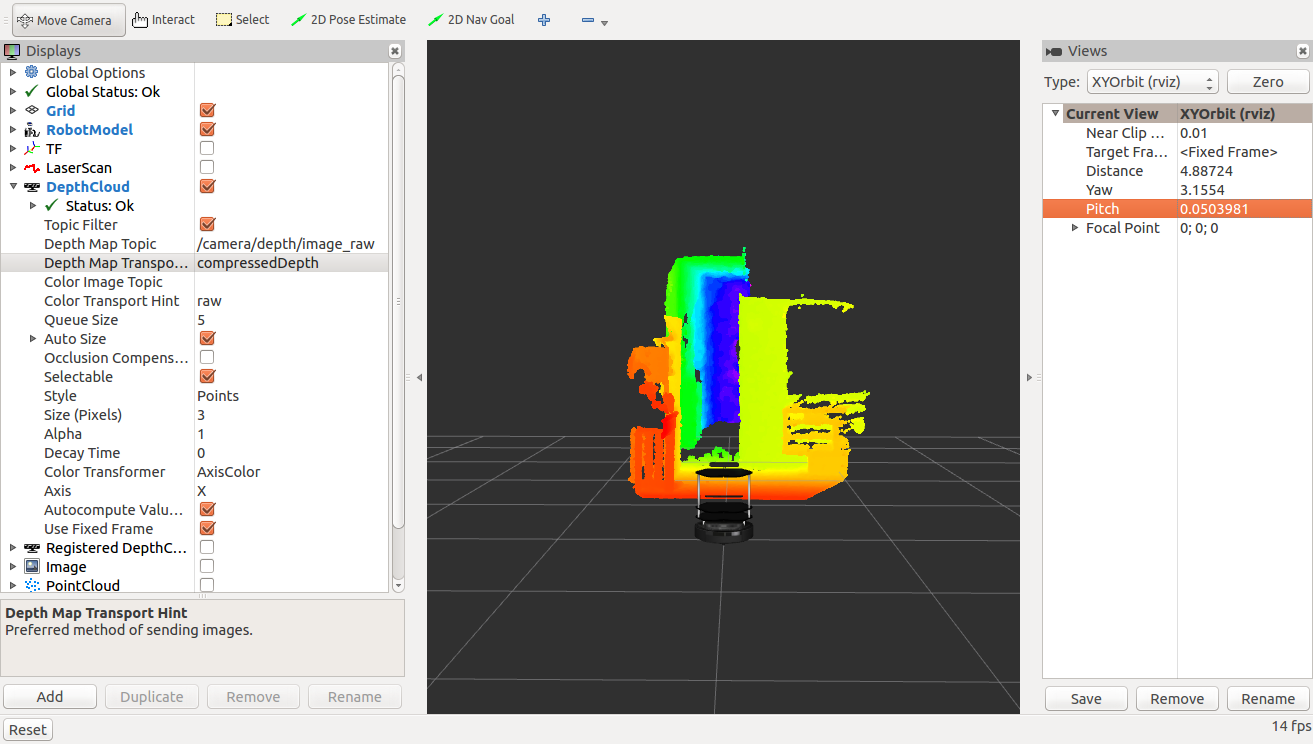Screen dimensions: 1313x744
Task: Click the blue plus add-tool icon
Action: tap(544, 20)
